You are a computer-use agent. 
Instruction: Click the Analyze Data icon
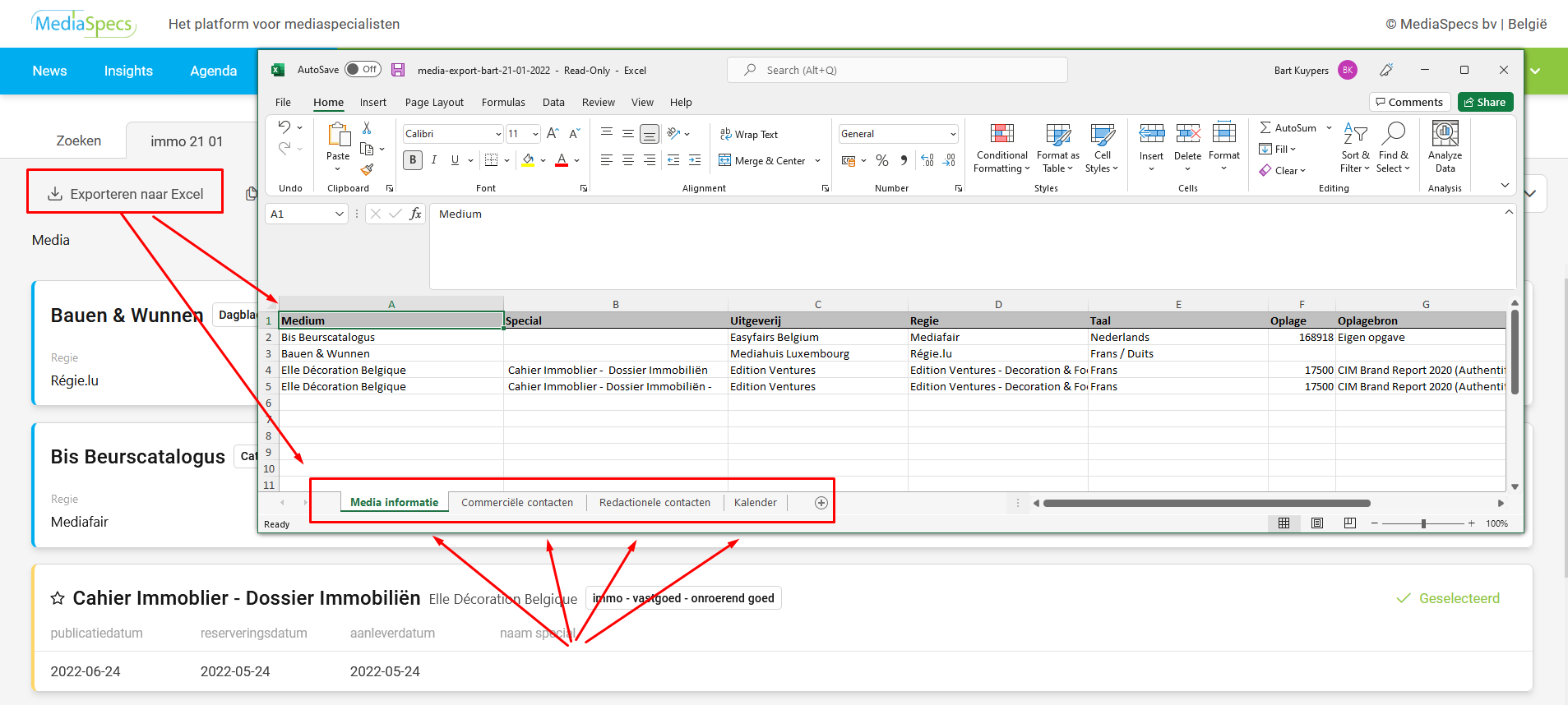1445,134
